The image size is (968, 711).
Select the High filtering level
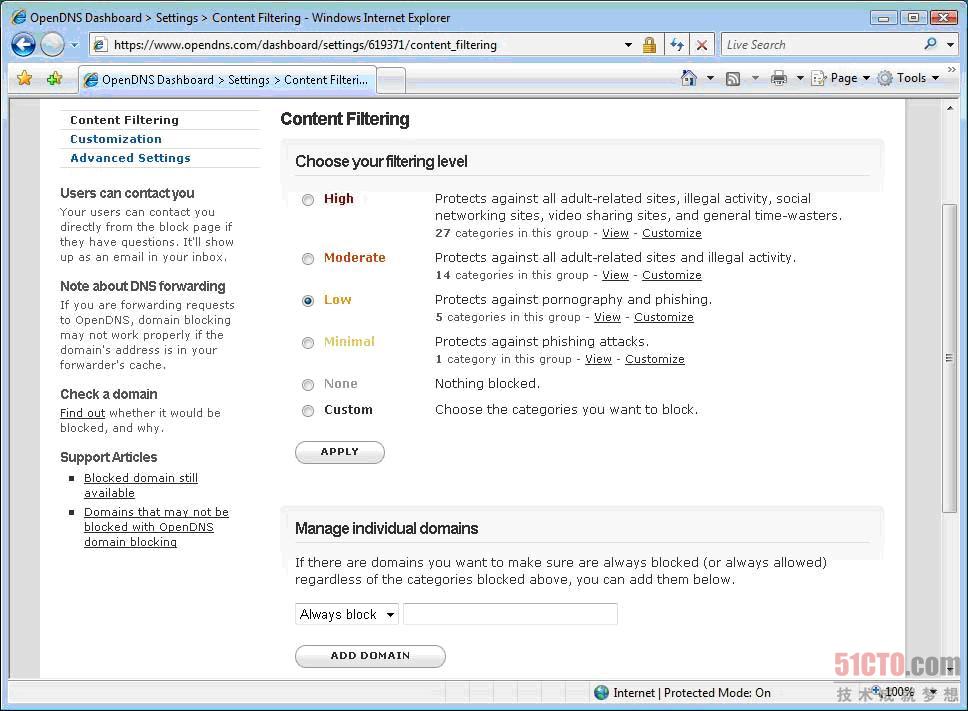(x=307, y=199)
